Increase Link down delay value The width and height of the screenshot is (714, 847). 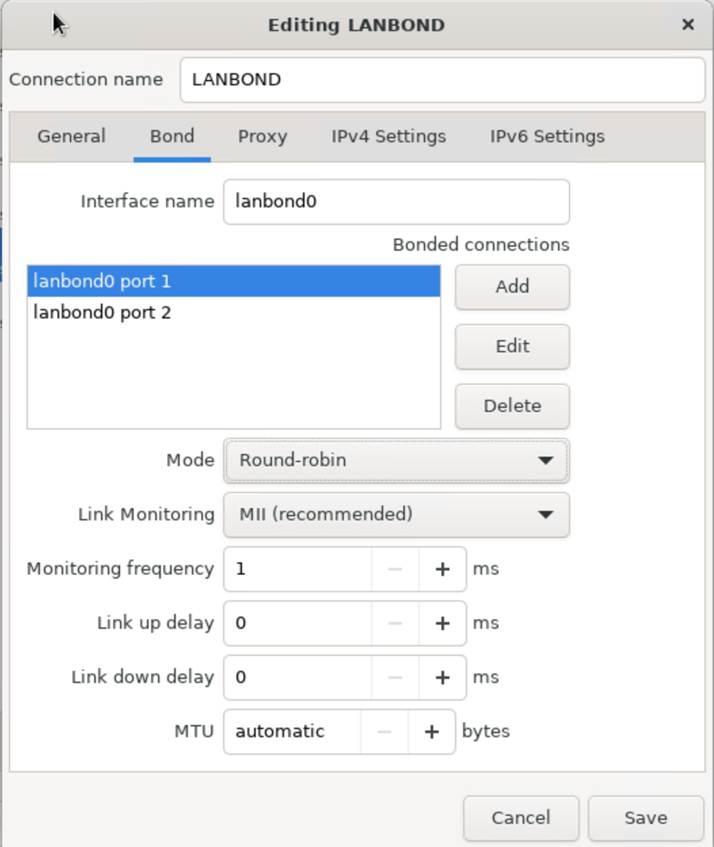pyautogui.click(x=442, y=677)
